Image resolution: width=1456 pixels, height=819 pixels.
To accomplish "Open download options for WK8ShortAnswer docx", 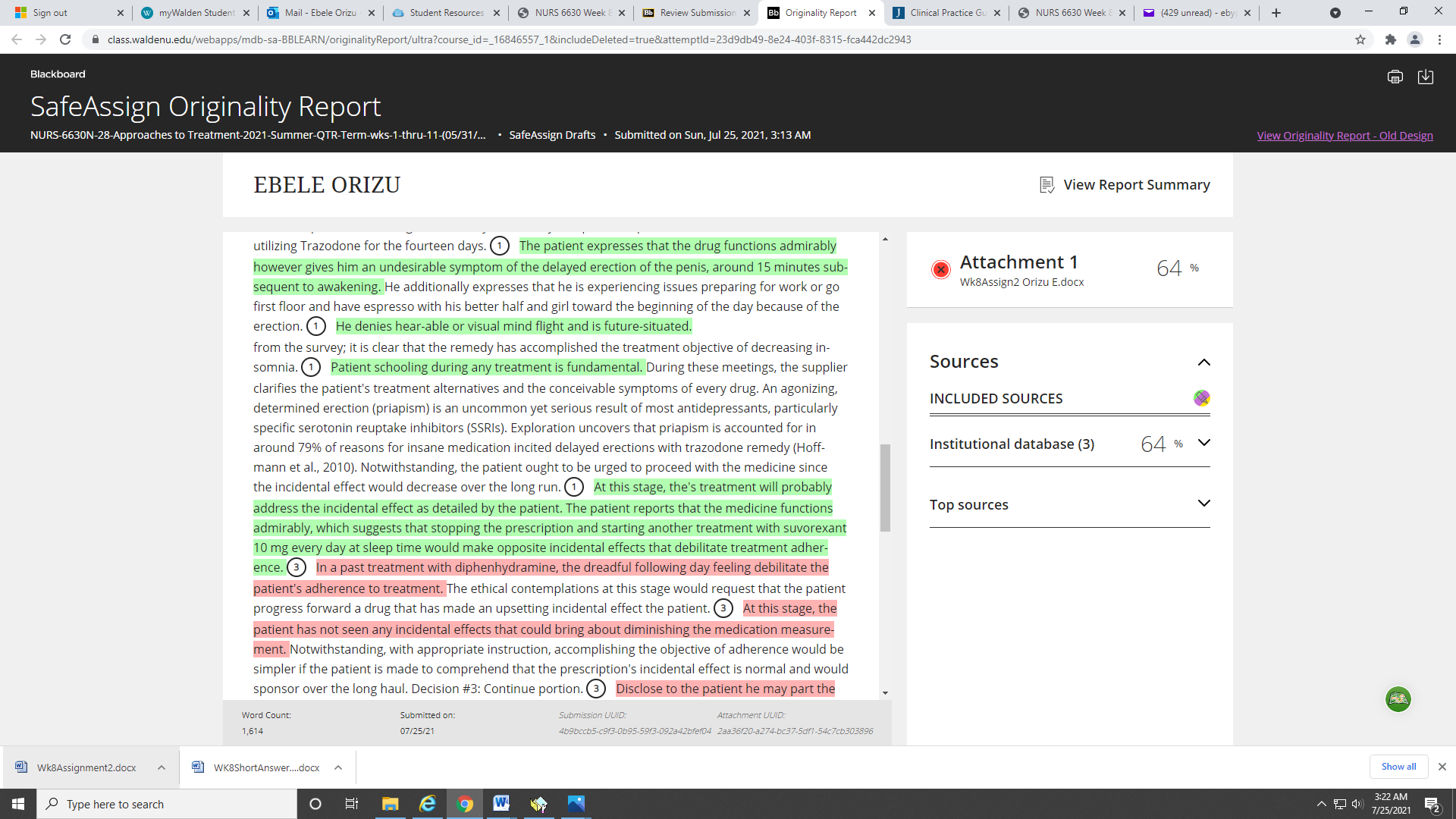I will coord(338,767).
